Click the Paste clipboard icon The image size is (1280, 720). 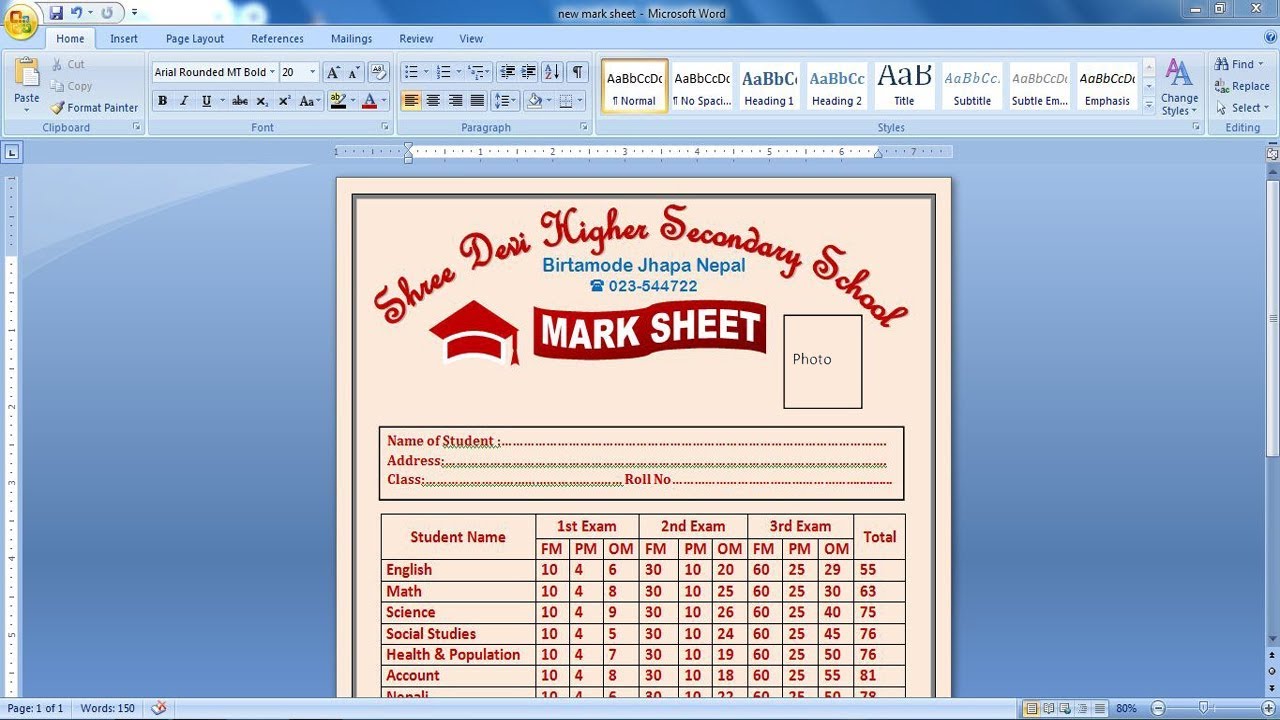pos(27,74)
